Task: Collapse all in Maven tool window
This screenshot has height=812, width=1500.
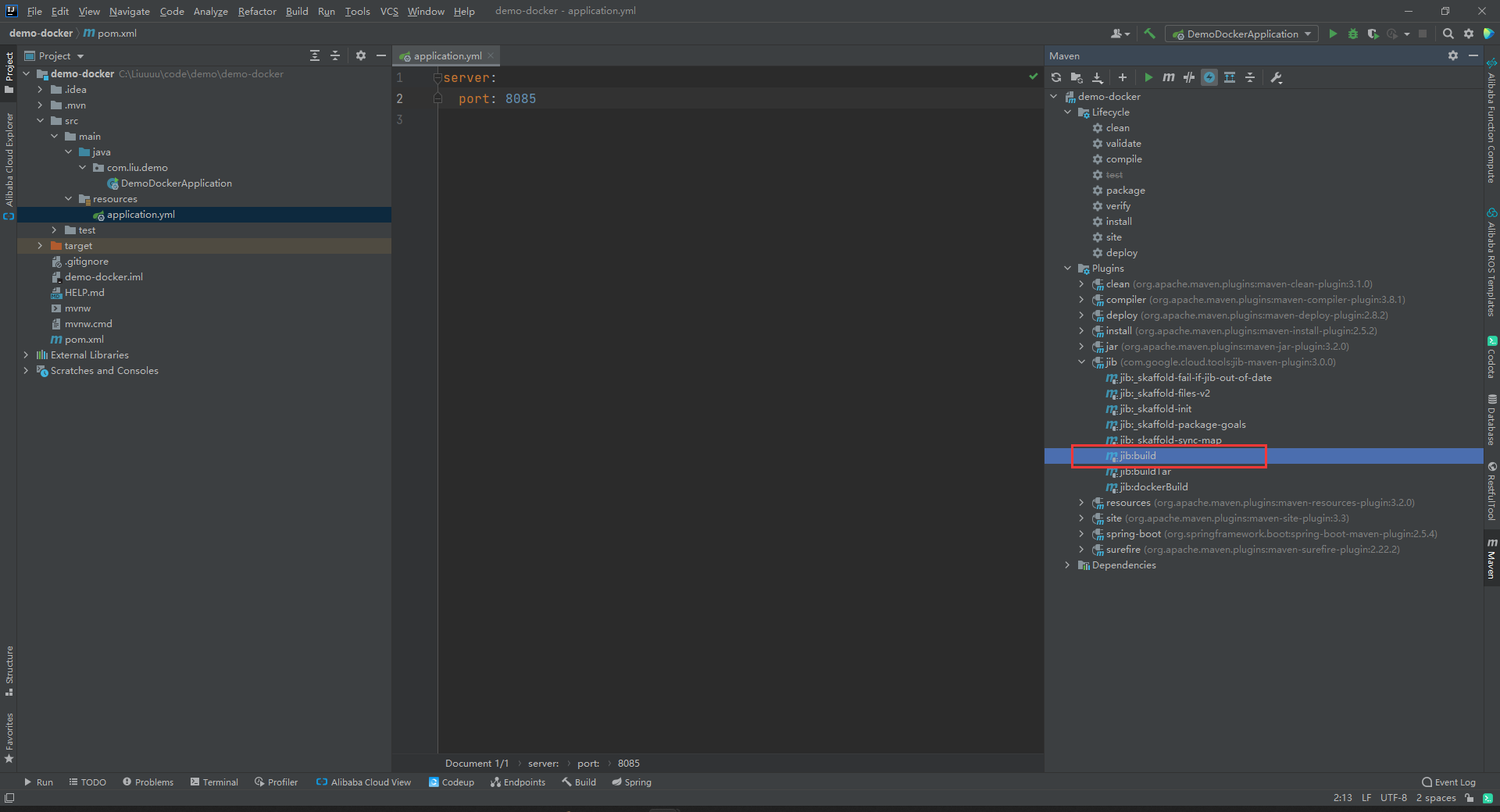Action: point(1250,77)
